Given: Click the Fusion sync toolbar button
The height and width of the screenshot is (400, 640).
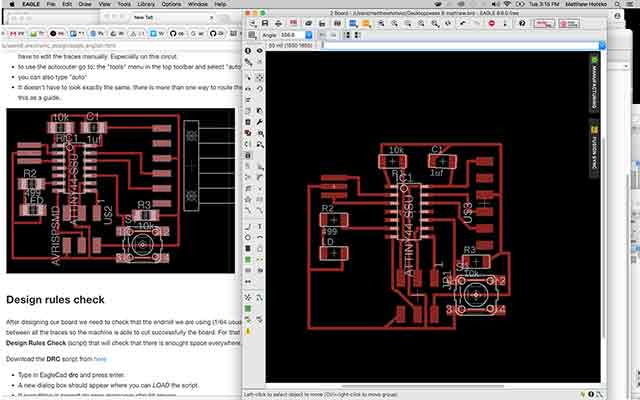Looking at the screenshot, I should coord(569,24).
